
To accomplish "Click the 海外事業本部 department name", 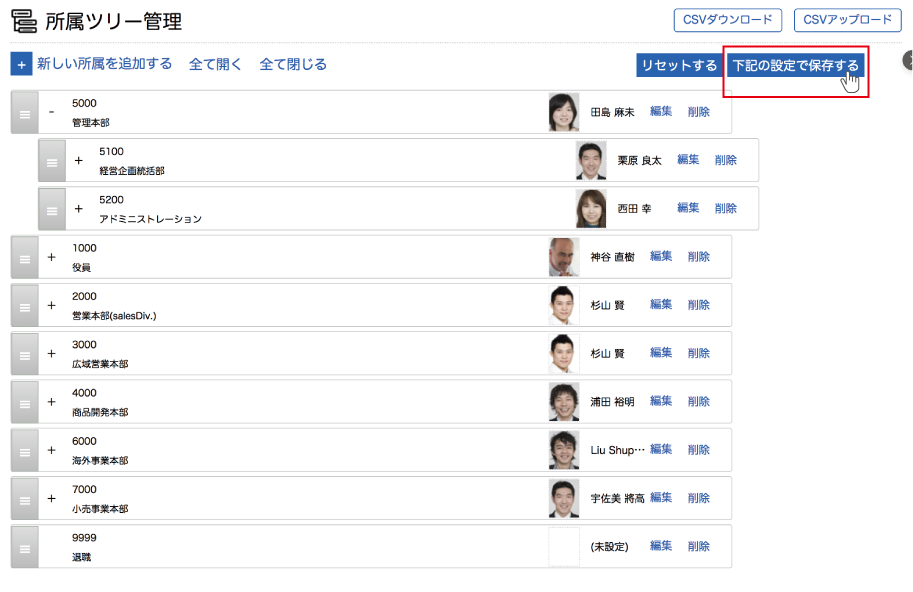I will 100,461.
